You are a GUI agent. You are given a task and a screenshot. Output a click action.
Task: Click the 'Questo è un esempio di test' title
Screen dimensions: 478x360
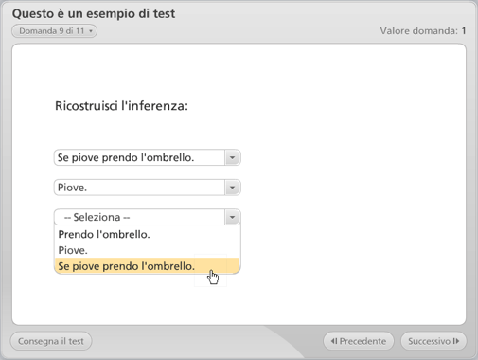93,14
